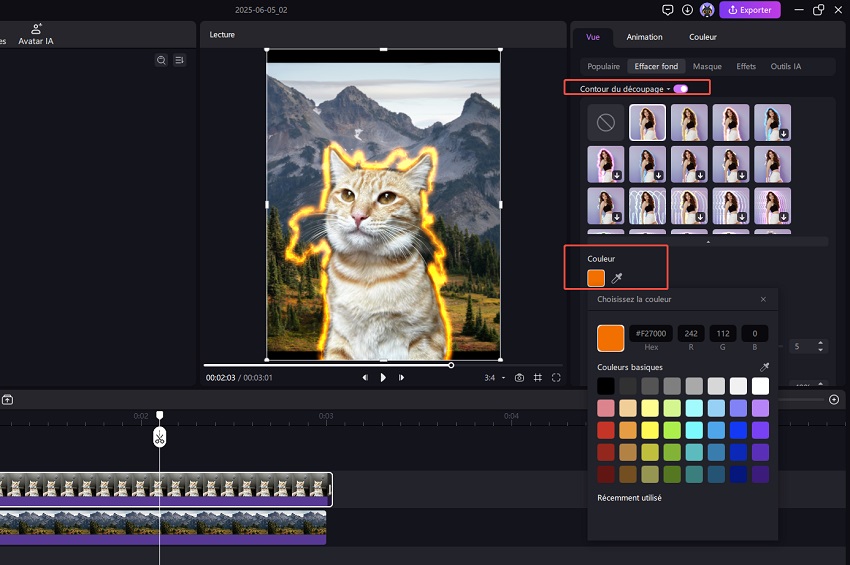The height and width of the screenshot is (565, 850).
Task: Collapse the Contour du découpage section arrow
Action: pos(668,89)
